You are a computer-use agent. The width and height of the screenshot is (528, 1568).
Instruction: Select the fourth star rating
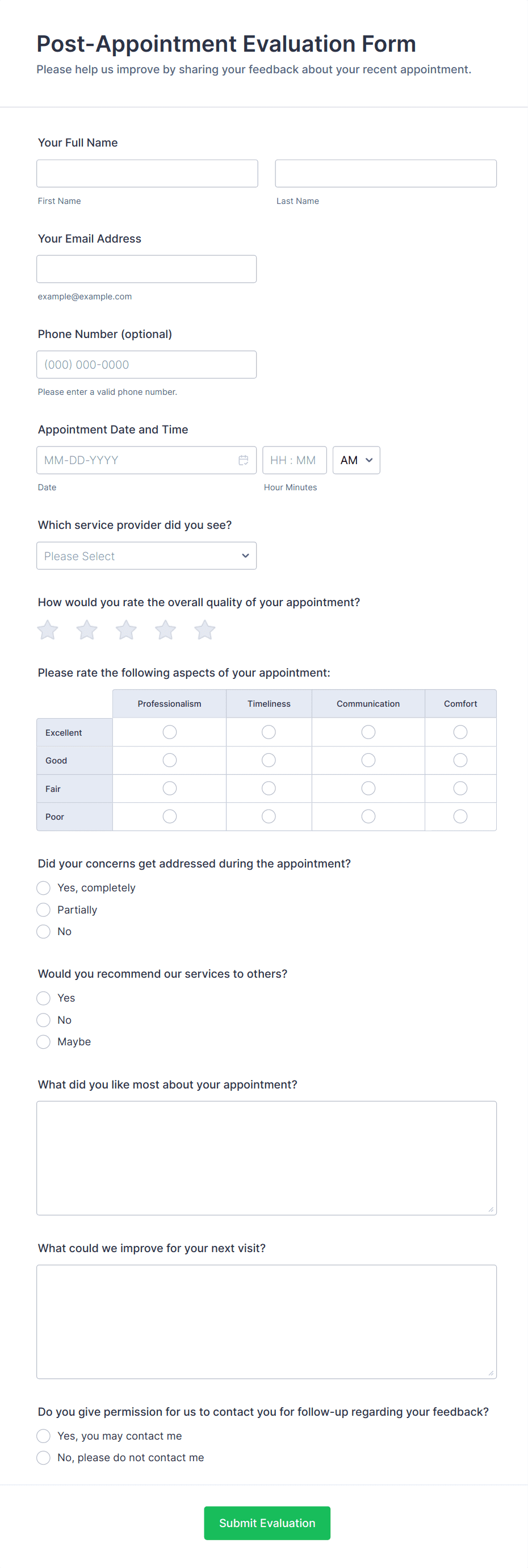pos(165,630)
